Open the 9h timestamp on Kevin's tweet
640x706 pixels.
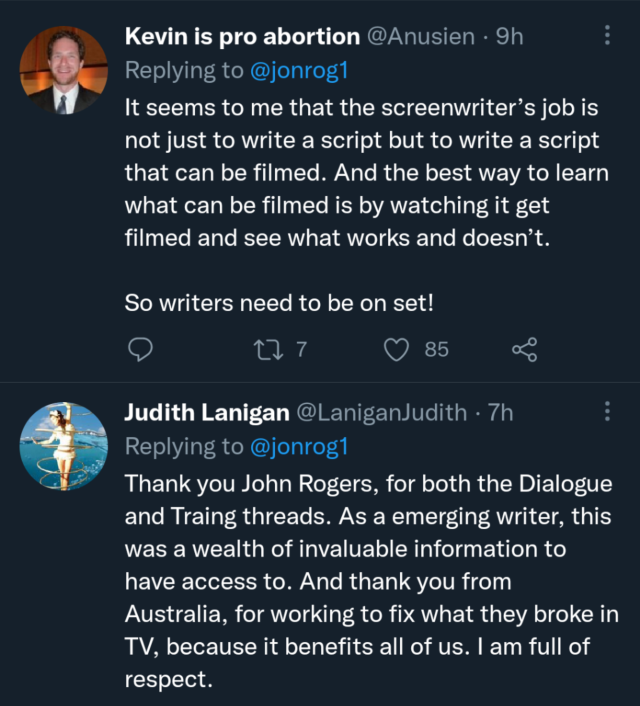pos(509,37)
